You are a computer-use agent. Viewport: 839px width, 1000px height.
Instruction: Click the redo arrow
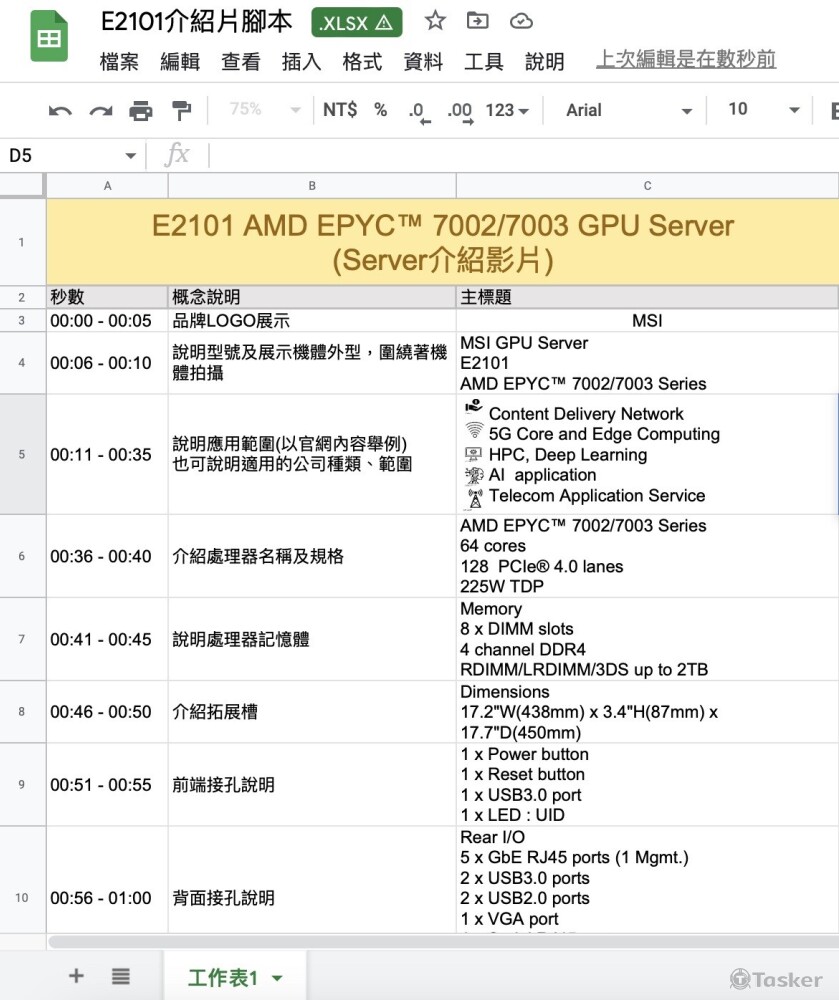point(101,110)
